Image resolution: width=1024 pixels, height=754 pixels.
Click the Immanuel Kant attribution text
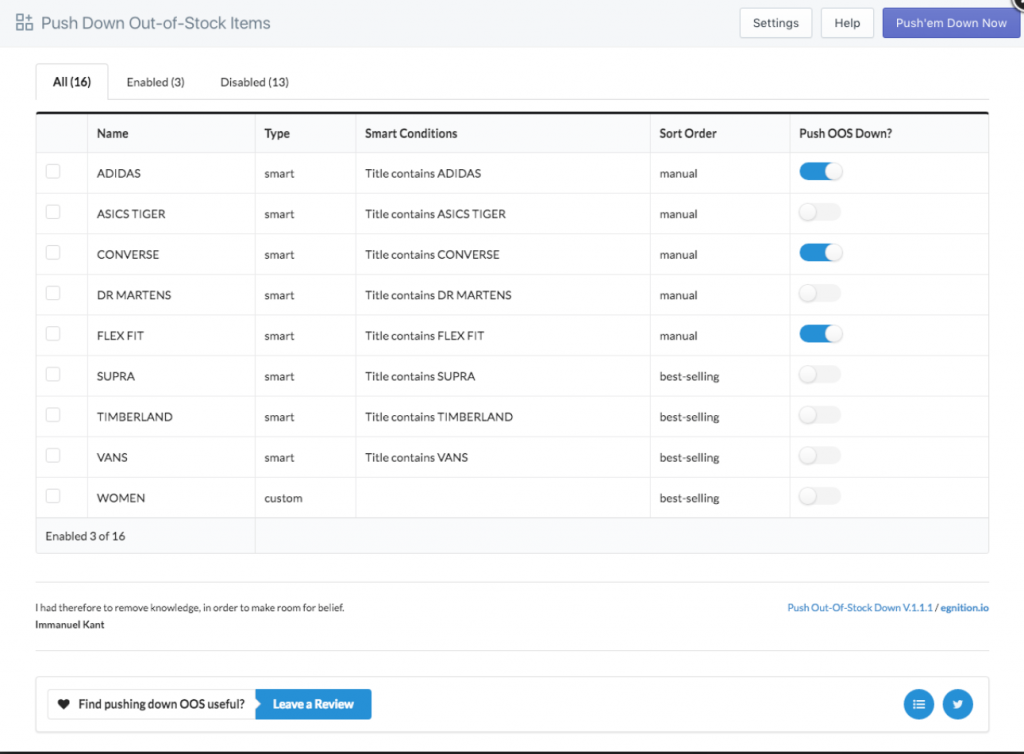[x=70, y=624]
